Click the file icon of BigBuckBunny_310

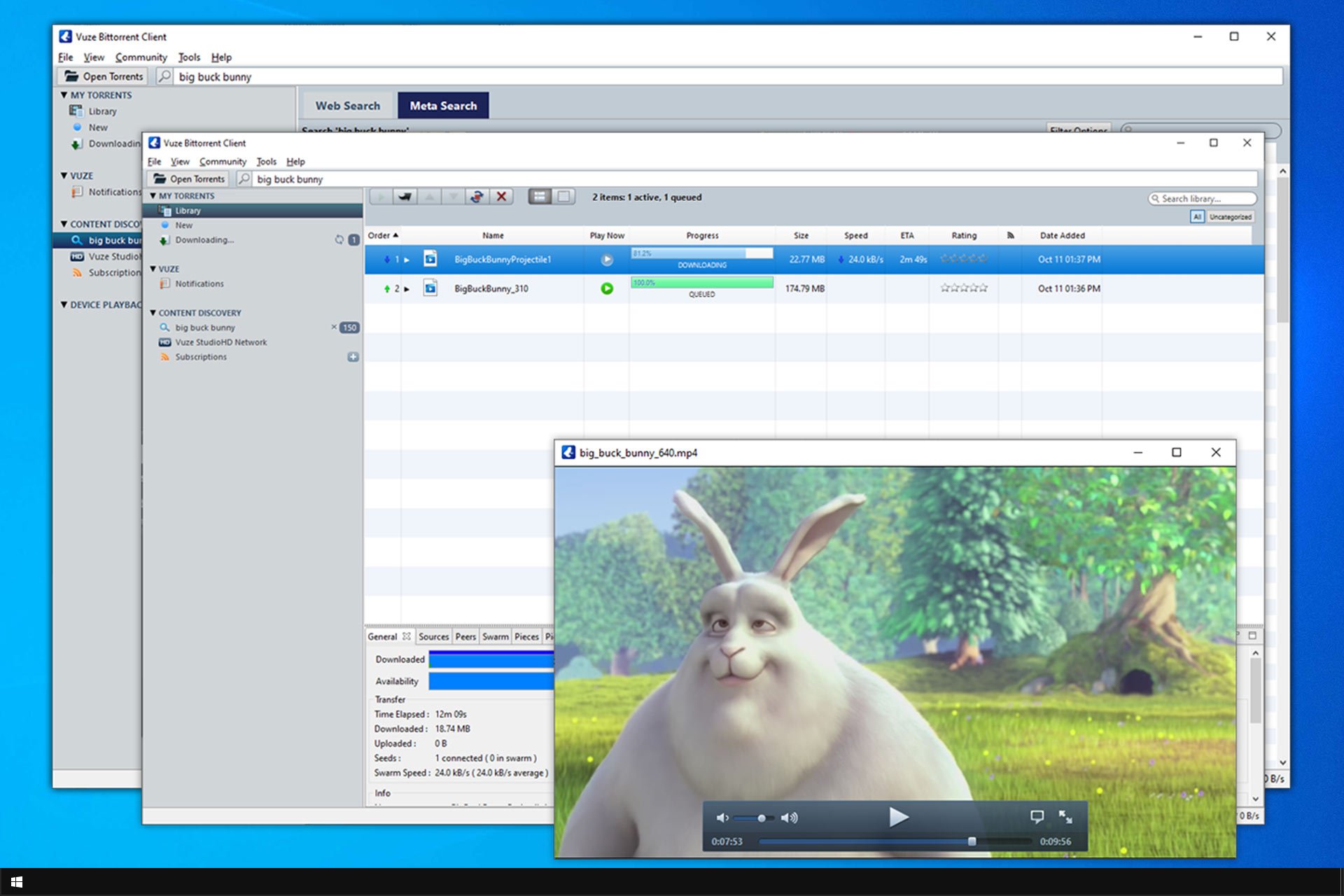point(430,288)
